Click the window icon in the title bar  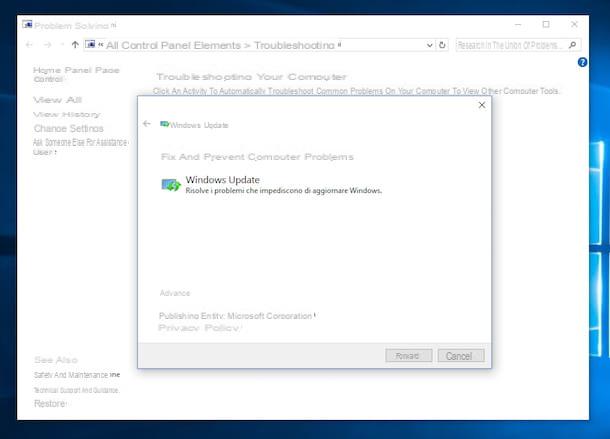pos(27,25)
